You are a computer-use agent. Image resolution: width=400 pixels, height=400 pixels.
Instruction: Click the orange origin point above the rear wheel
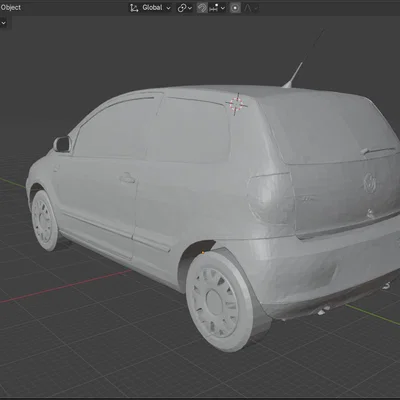(x=203, y=253)
